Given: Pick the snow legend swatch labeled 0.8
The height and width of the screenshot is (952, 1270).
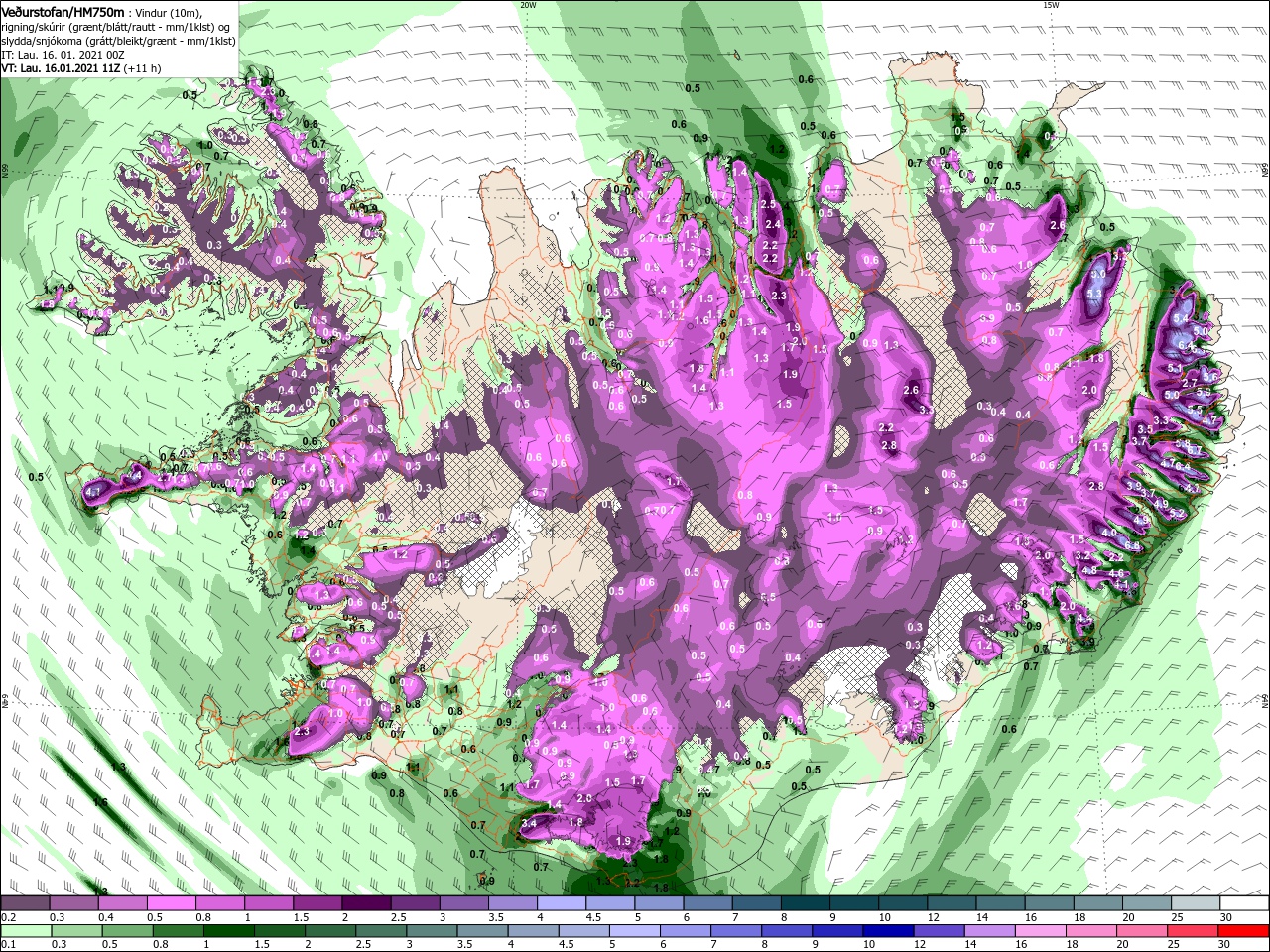Looking at the screenshot, I should tap(219, 903).
